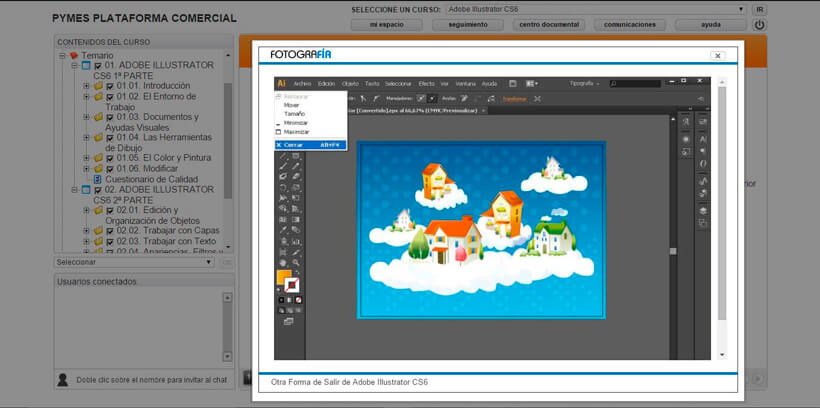Expand the 01.01. Introducción node

point(86,85)
